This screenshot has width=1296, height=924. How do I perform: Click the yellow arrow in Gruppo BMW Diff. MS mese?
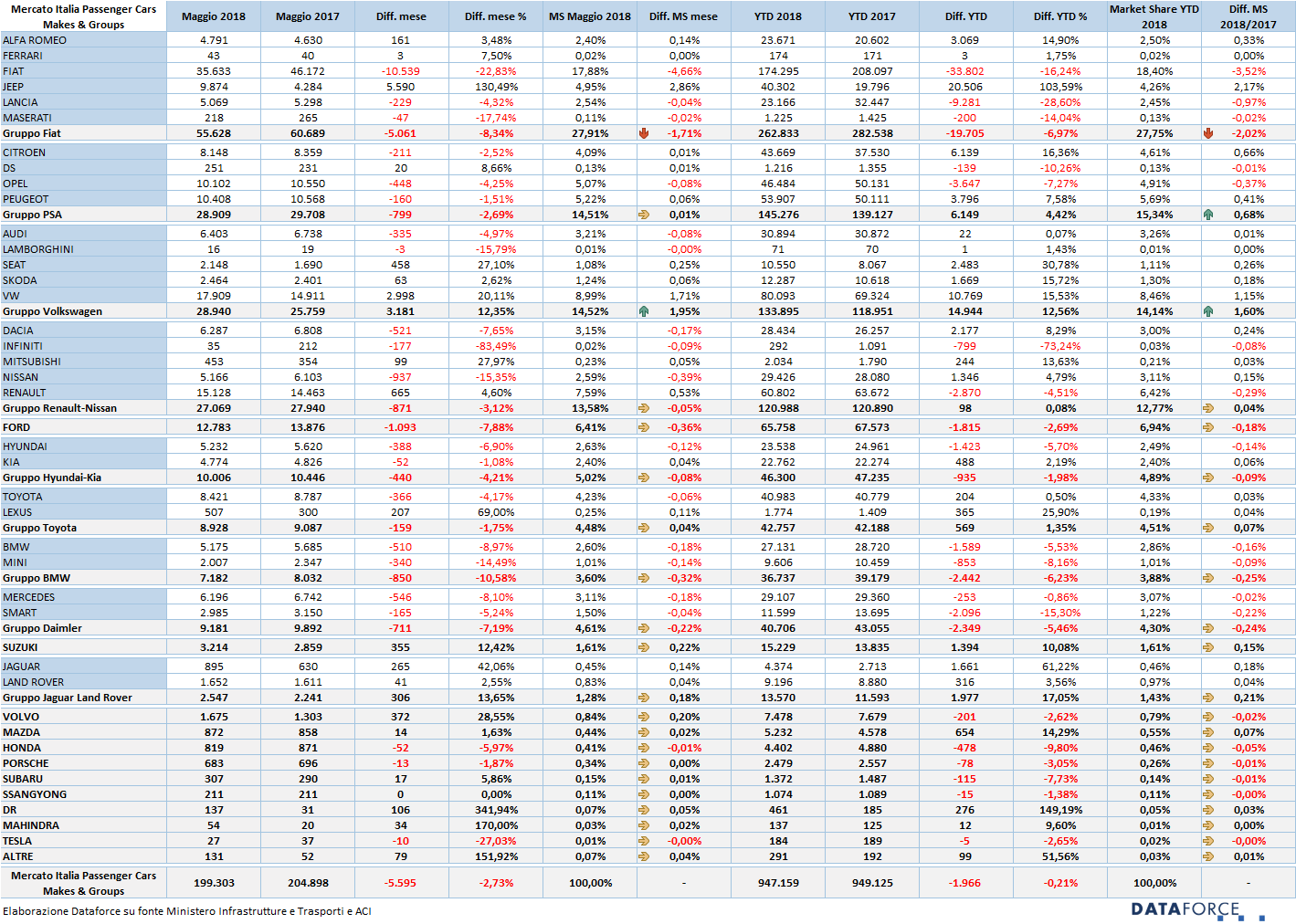[644, 578]
